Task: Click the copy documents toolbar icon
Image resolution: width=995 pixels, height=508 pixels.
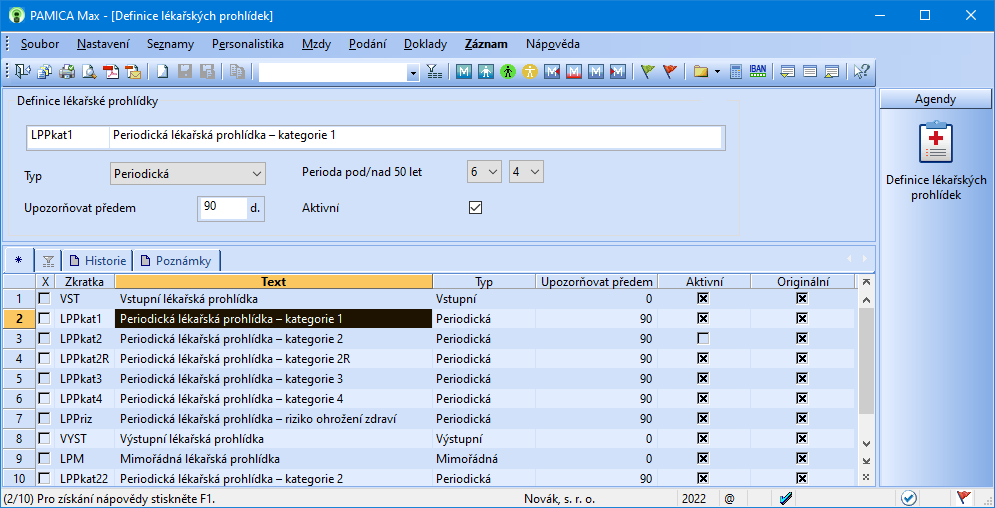Action: click(45, 72)
